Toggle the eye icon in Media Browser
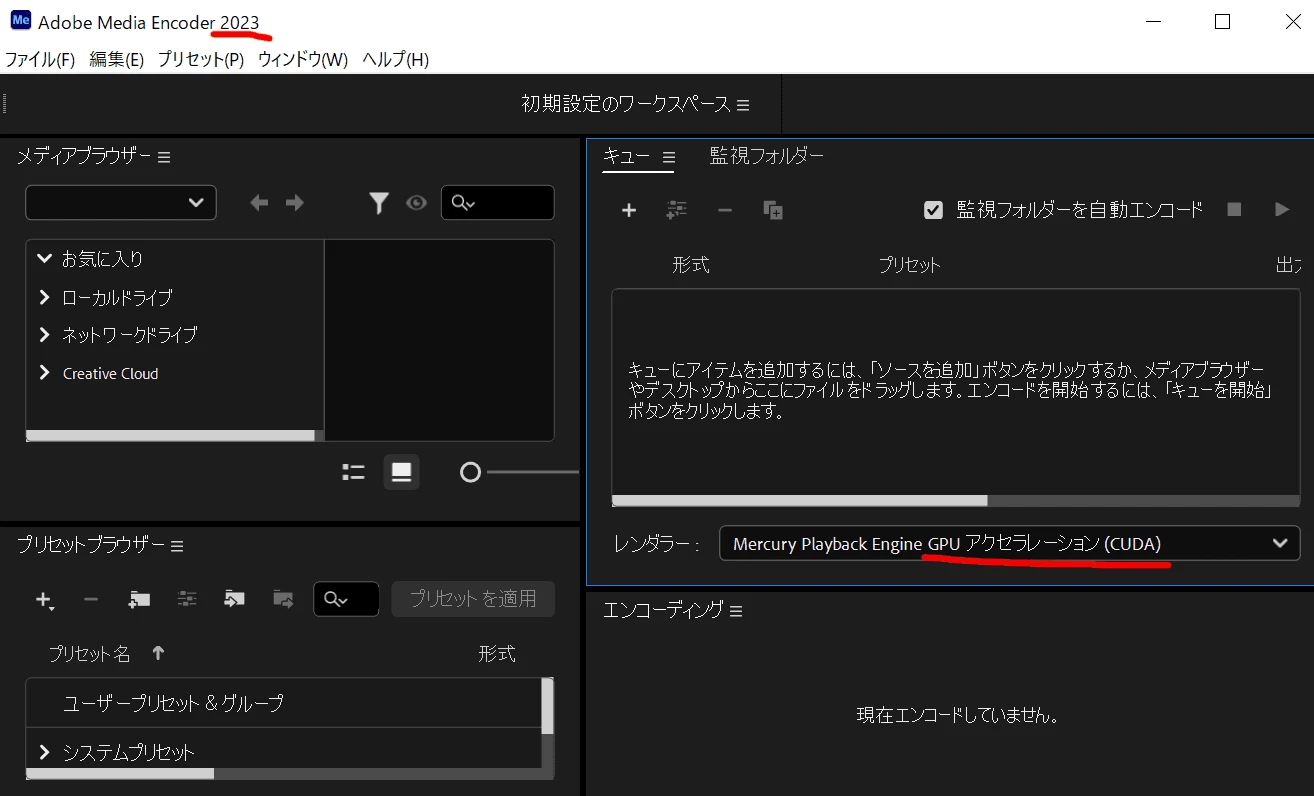Image resolution: width=1314 pixels, height=796 pixels. [x=416, y=203]
